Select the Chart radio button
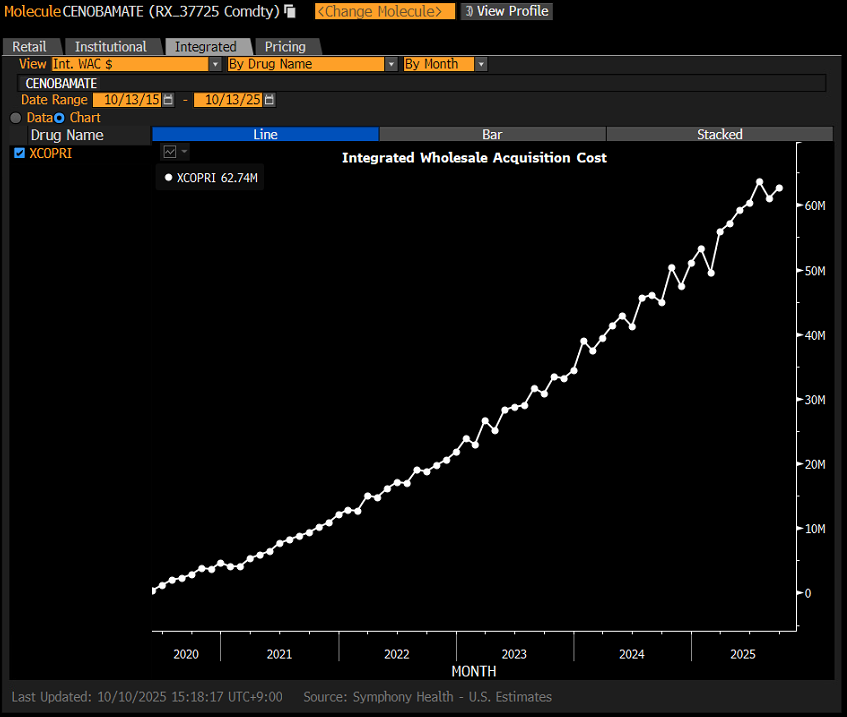This screenshot has width=847, height=717. [59, 118]
